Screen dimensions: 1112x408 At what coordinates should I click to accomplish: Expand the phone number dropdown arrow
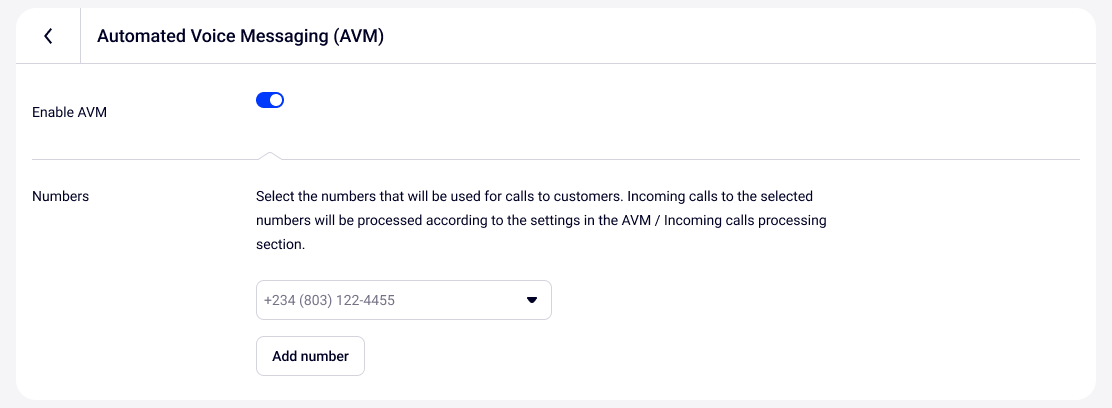pyautogui.click(x=532, y=300)
